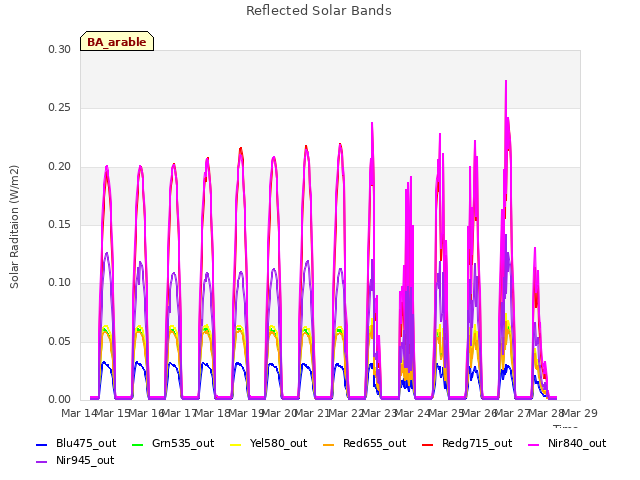The height and width of the screenshot is (480, 640).
Task: Click the 0.25 y-axis tick label
Action: [60, 108]
